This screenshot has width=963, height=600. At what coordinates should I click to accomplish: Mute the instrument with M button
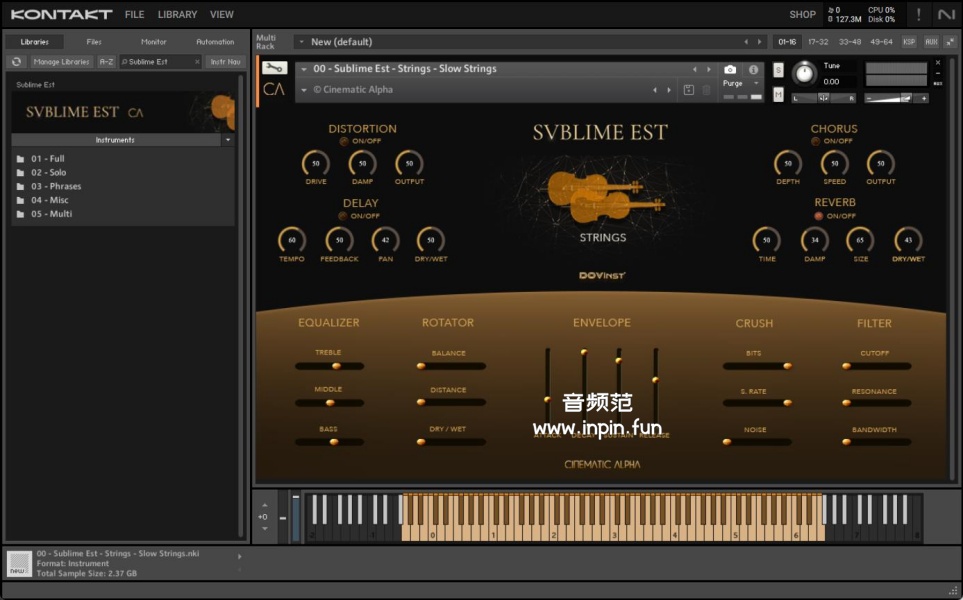778,94
